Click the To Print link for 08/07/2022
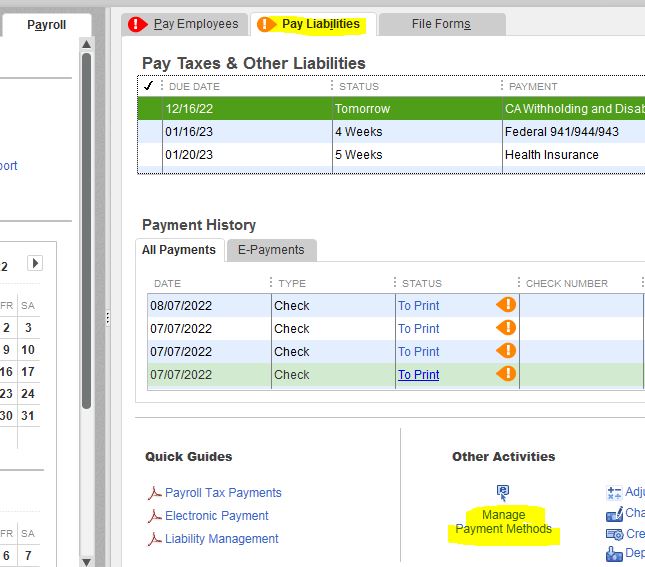Image resolution: width=645 pixels, height=567 pixels. (419, 306)
